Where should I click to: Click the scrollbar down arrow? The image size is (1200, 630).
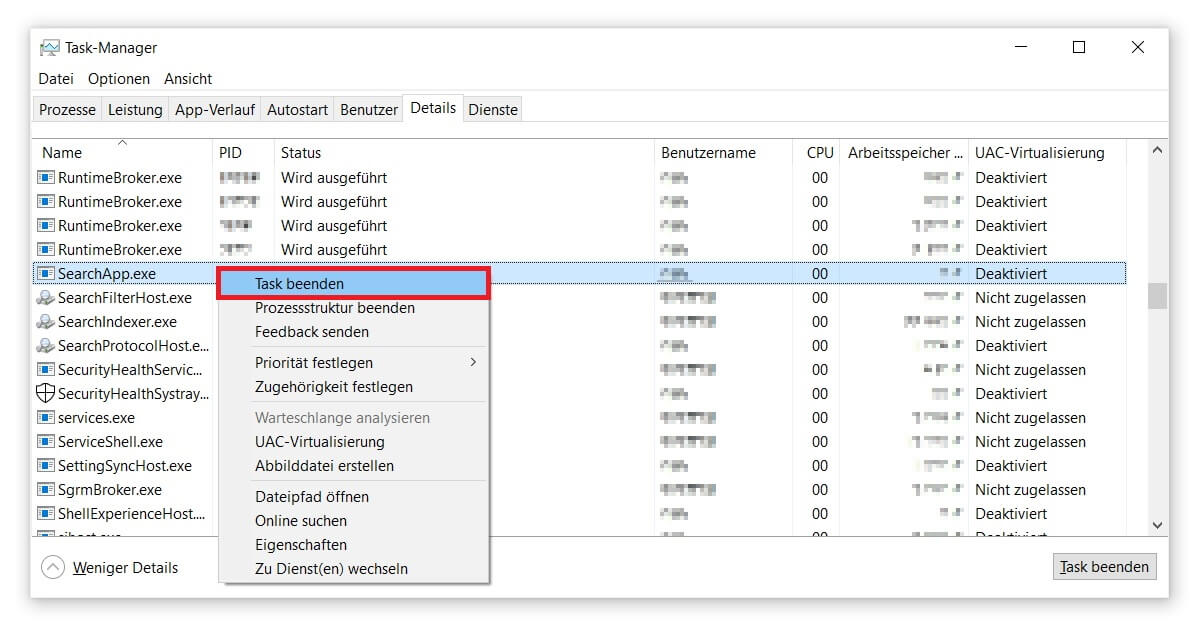point(1157,524)
